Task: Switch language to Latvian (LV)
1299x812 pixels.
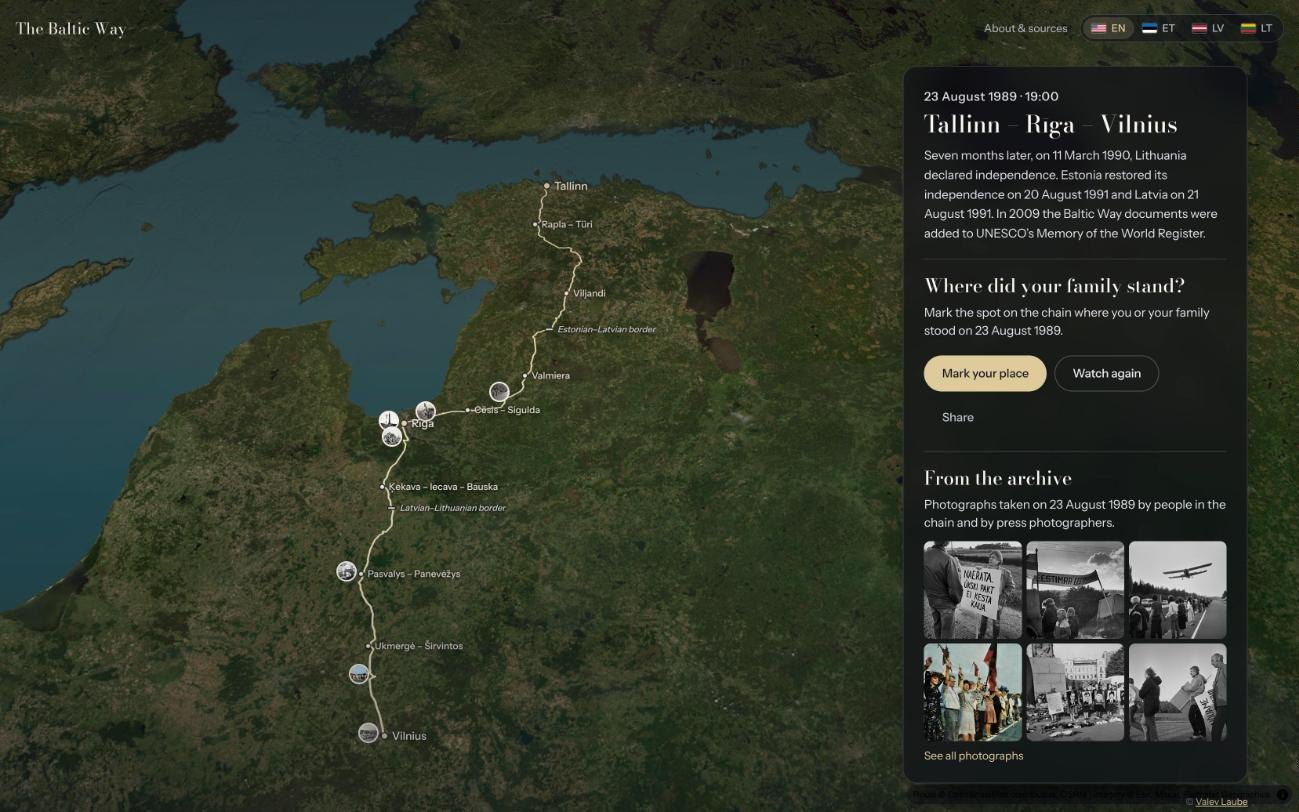Action: (x=1208, y=28)
